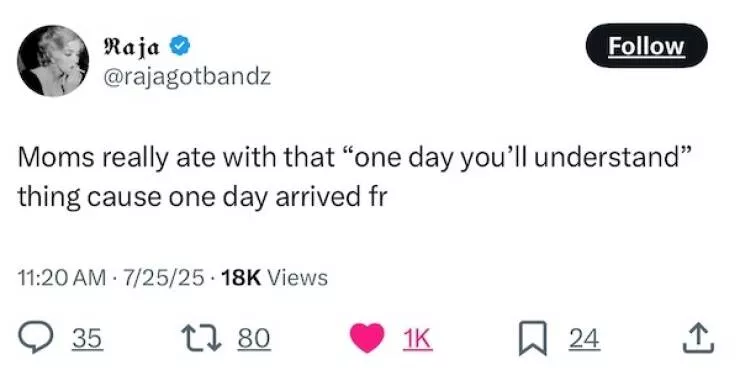Click the retweet arrows icon
The width and height of the screenshot is (740, 386).
pos(202,338)
